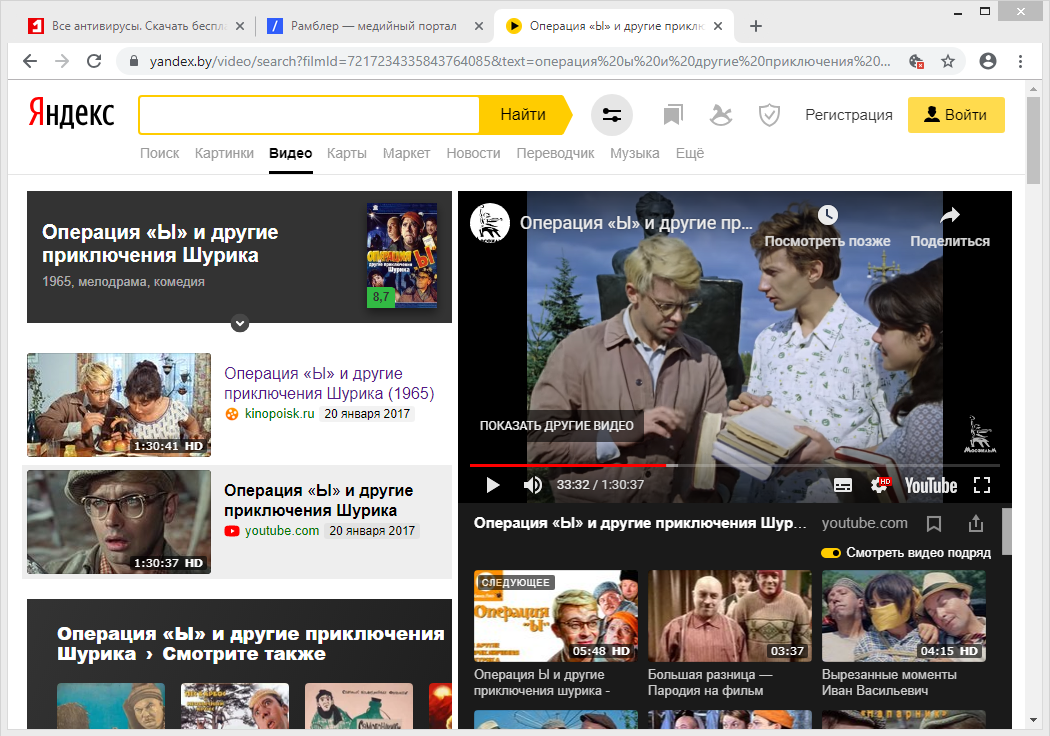Open the Mosfilm channel avatar
The image size is (1050, 736).
(490, 223)
